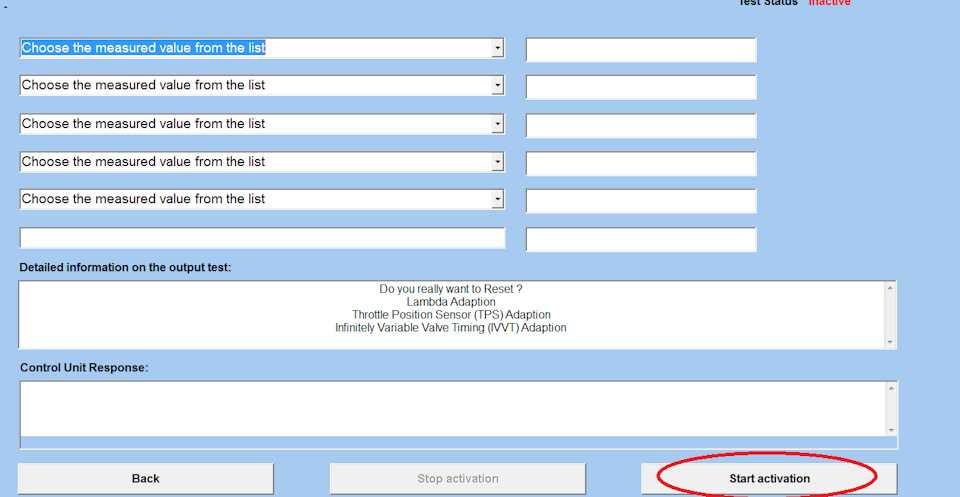This screenshot has height=497, width=960.
Task: Open the fifth measured value dropdown
Action: [497, 199]
